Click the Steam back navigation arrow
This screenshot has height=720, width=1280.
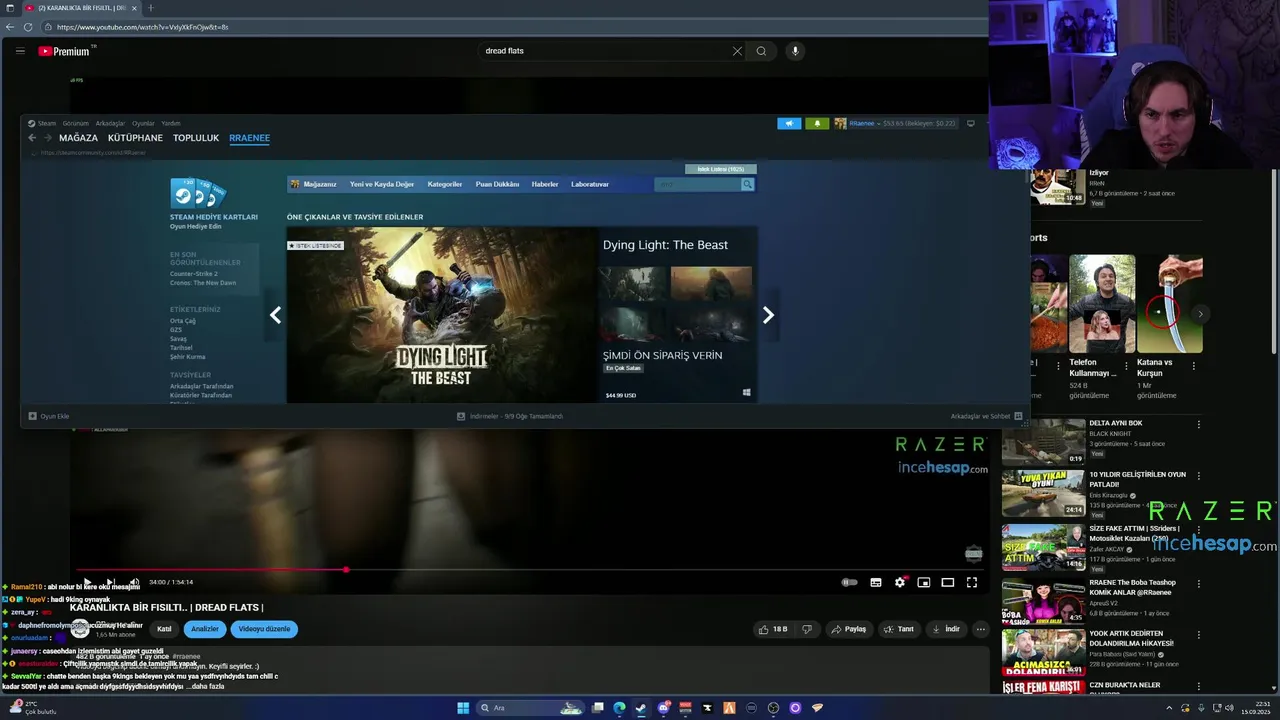tap(32, 138)
